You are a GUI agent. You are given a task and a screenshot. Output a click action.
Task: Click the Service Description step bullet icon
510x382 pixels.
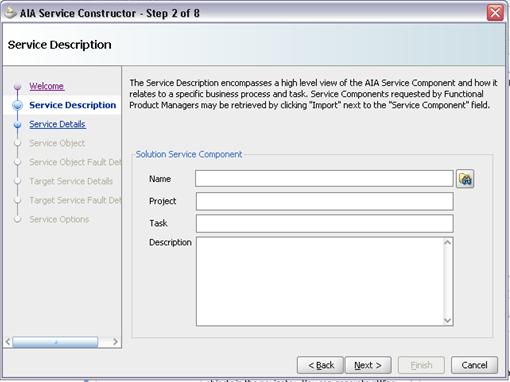[18, 105]
